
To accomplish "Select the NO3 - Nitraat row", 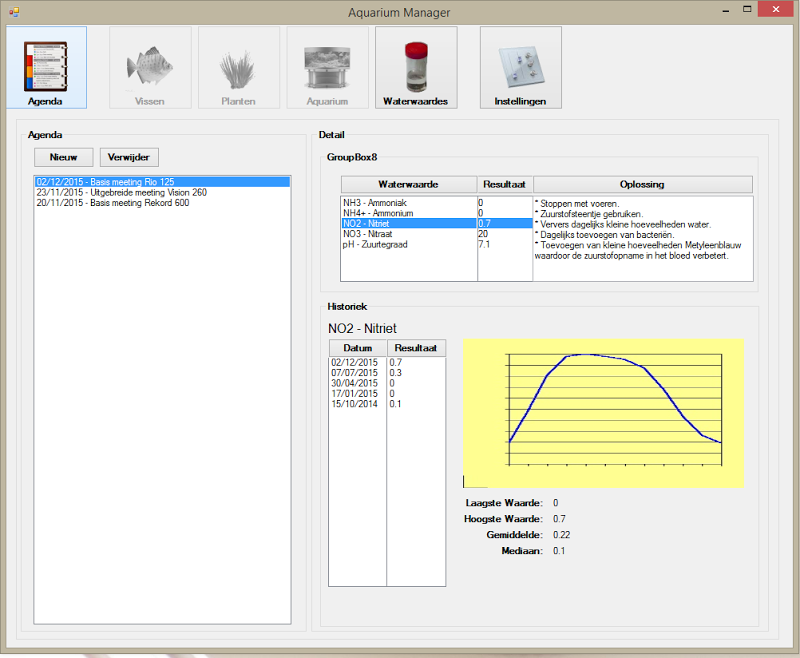I will 400,234.
